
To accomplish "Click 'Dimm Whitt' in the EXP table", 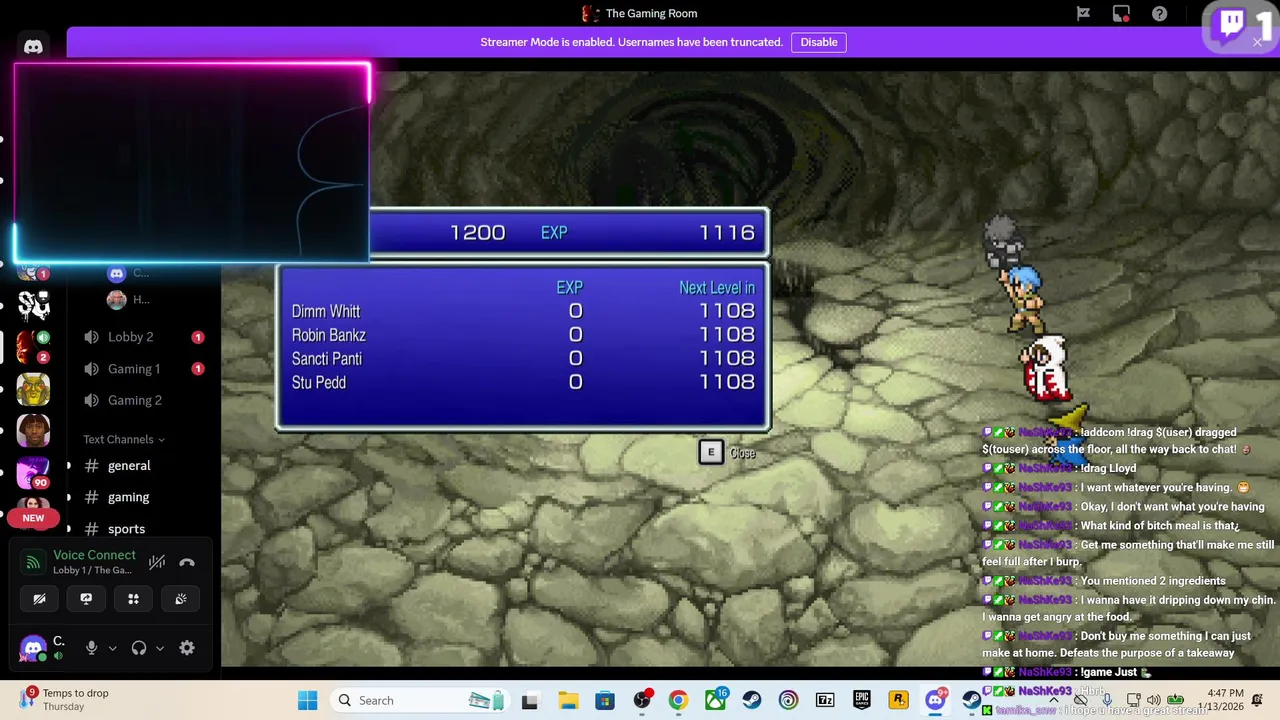I will pos(326,312).
